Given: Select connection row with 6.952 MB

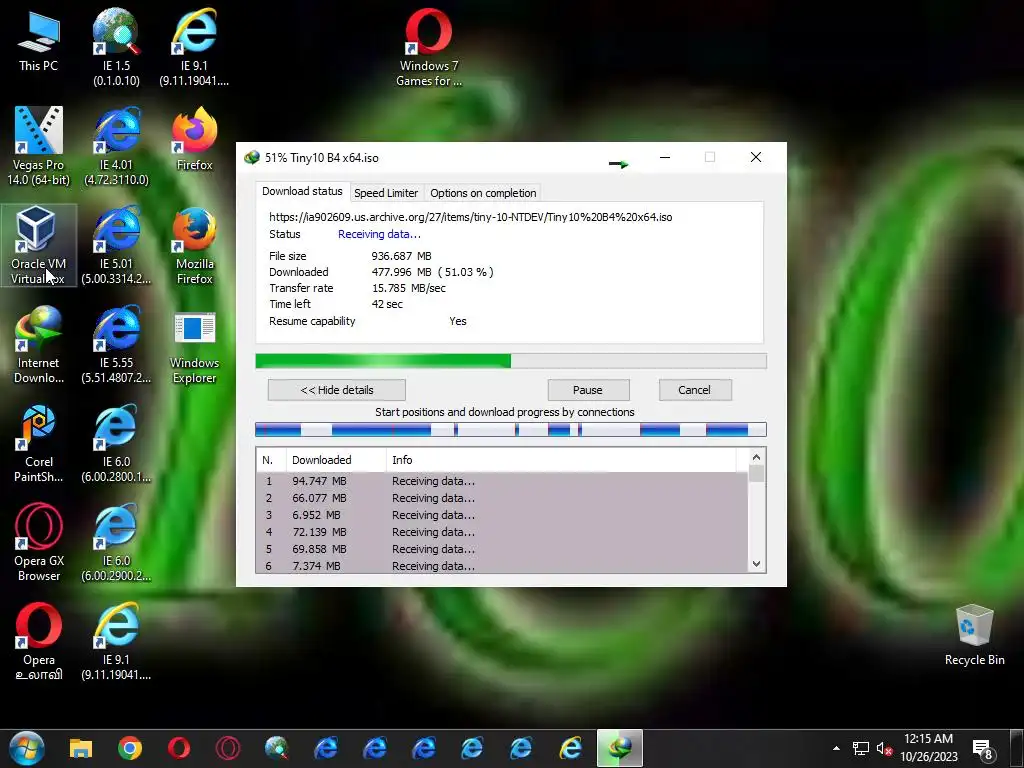Looking at the screenshot, I should click(502, 515).
